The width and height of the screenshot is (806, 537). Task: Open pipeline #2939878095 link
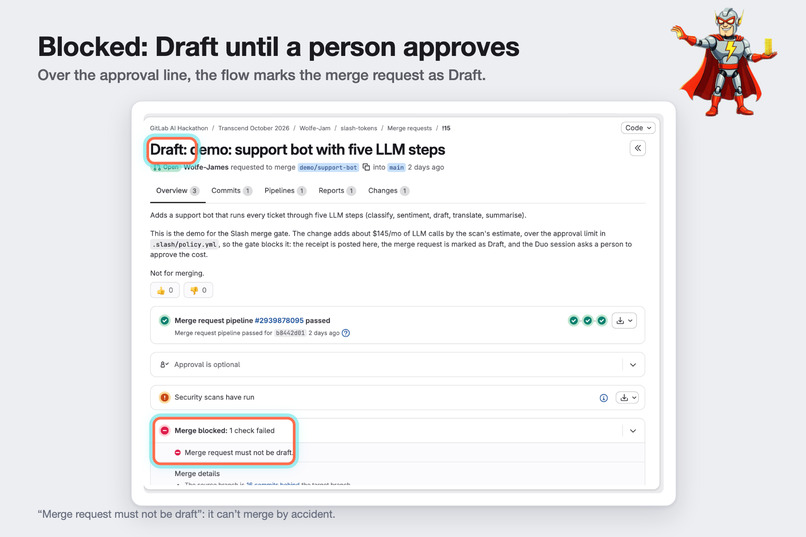click(x=279, y=321)
